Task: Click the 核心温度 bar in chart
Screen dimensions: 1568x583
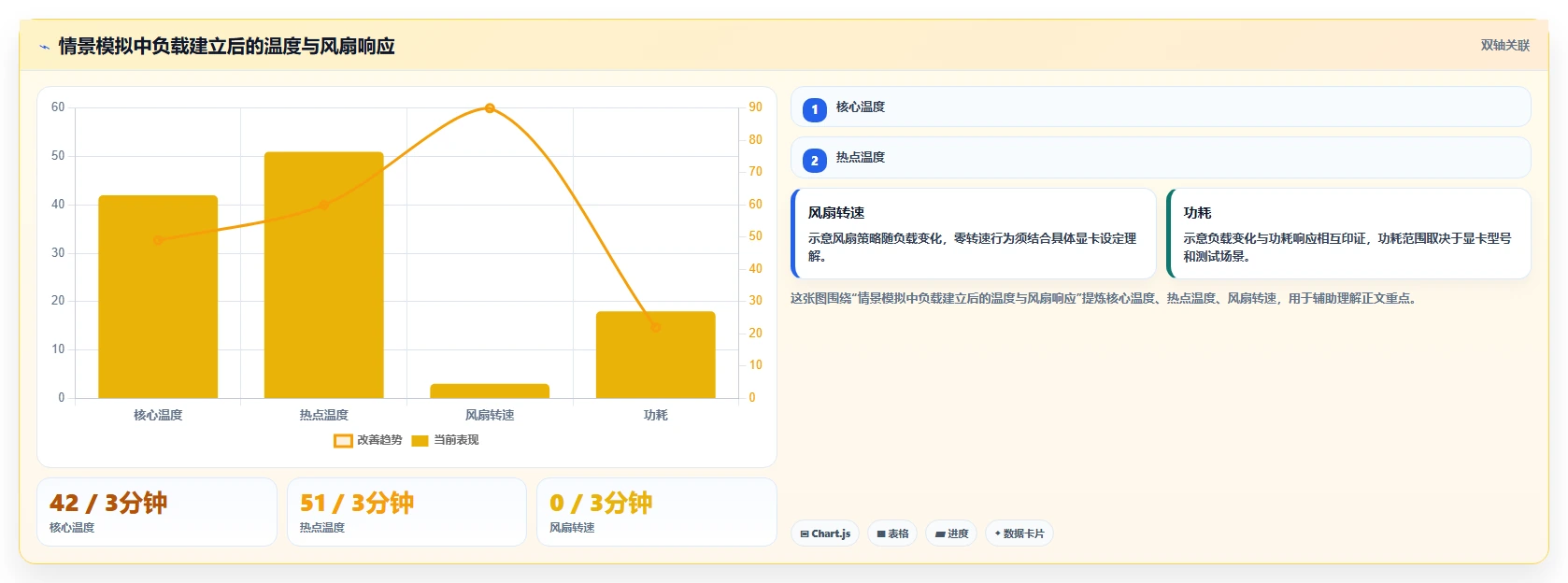Action: pyautogui.click(x=158, y=297)
